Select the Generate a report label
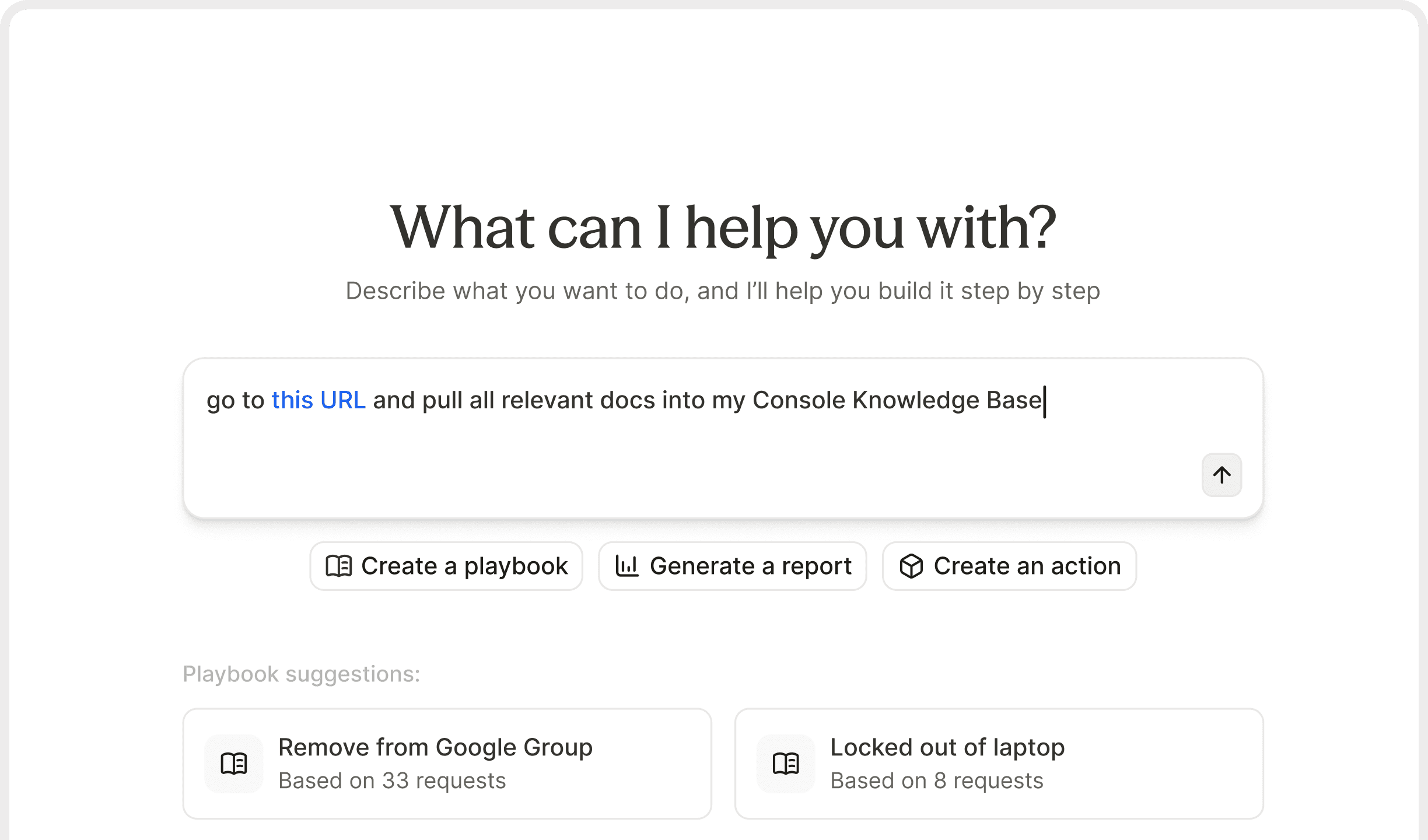1428x840 pixels. (750, 566)
